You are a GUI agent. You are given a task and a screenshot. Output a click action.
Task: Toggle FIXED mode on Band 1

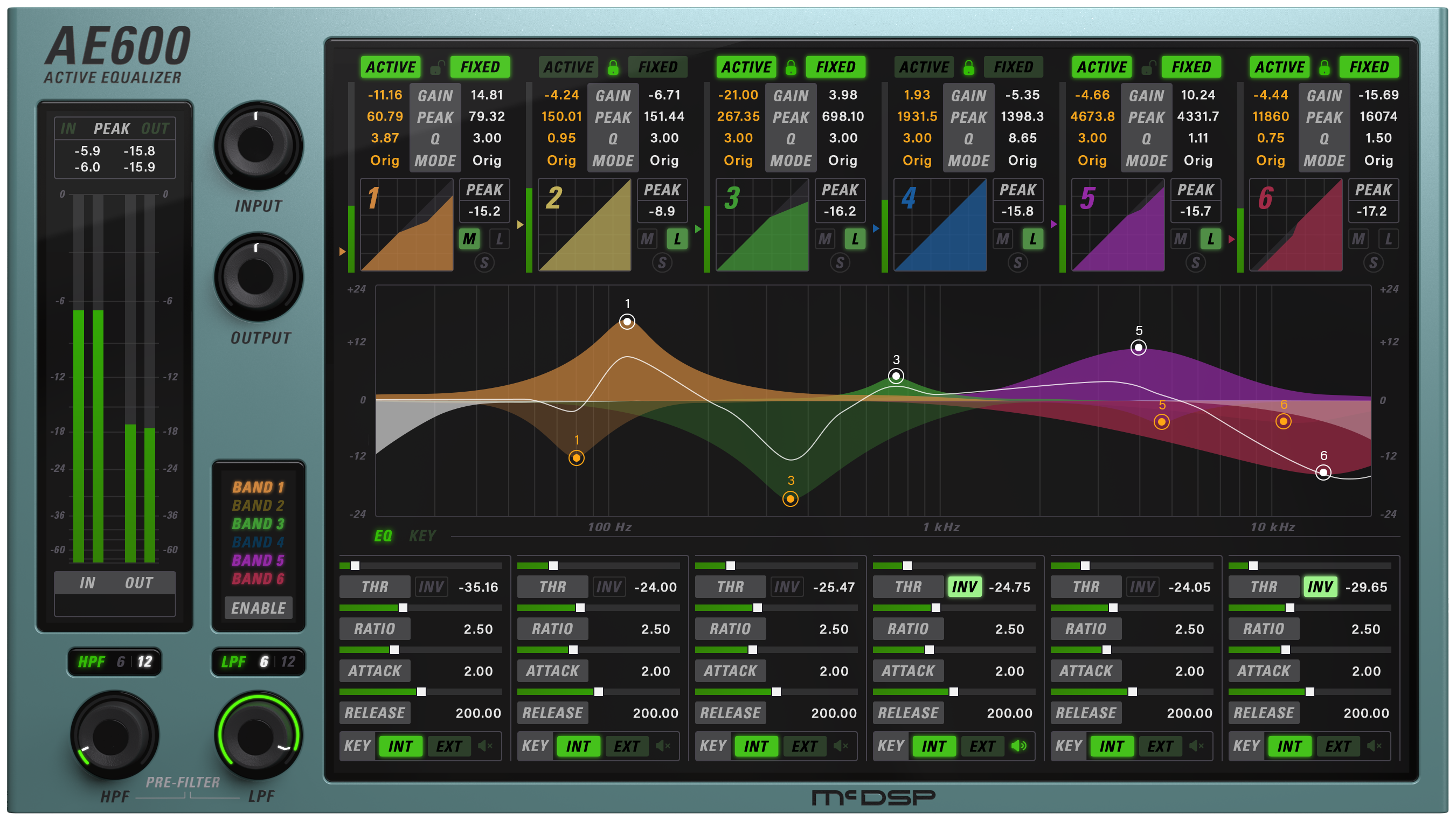click(480, 67)
